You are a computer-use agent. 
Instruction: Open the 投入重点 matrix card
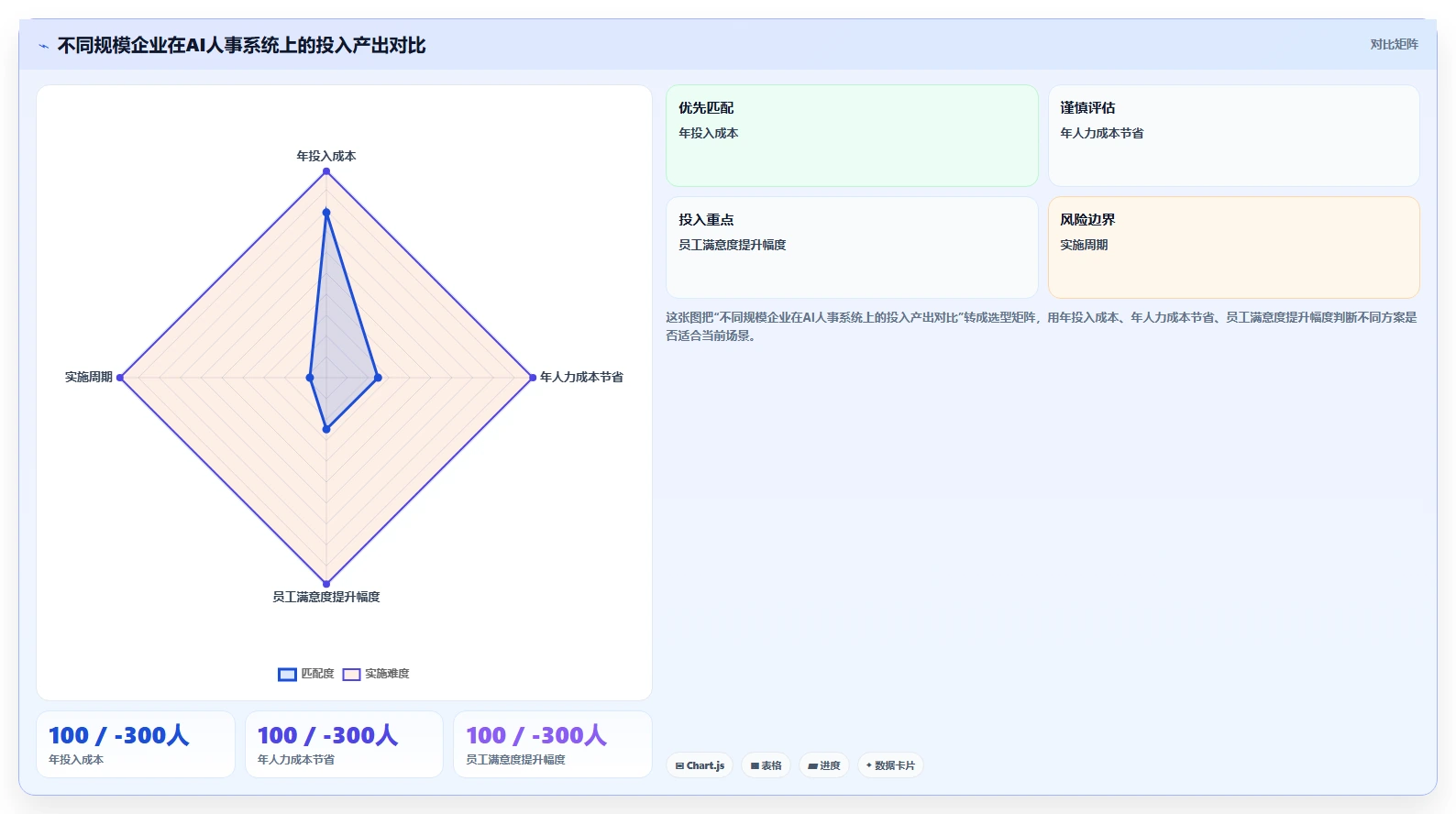click(852, 247)
